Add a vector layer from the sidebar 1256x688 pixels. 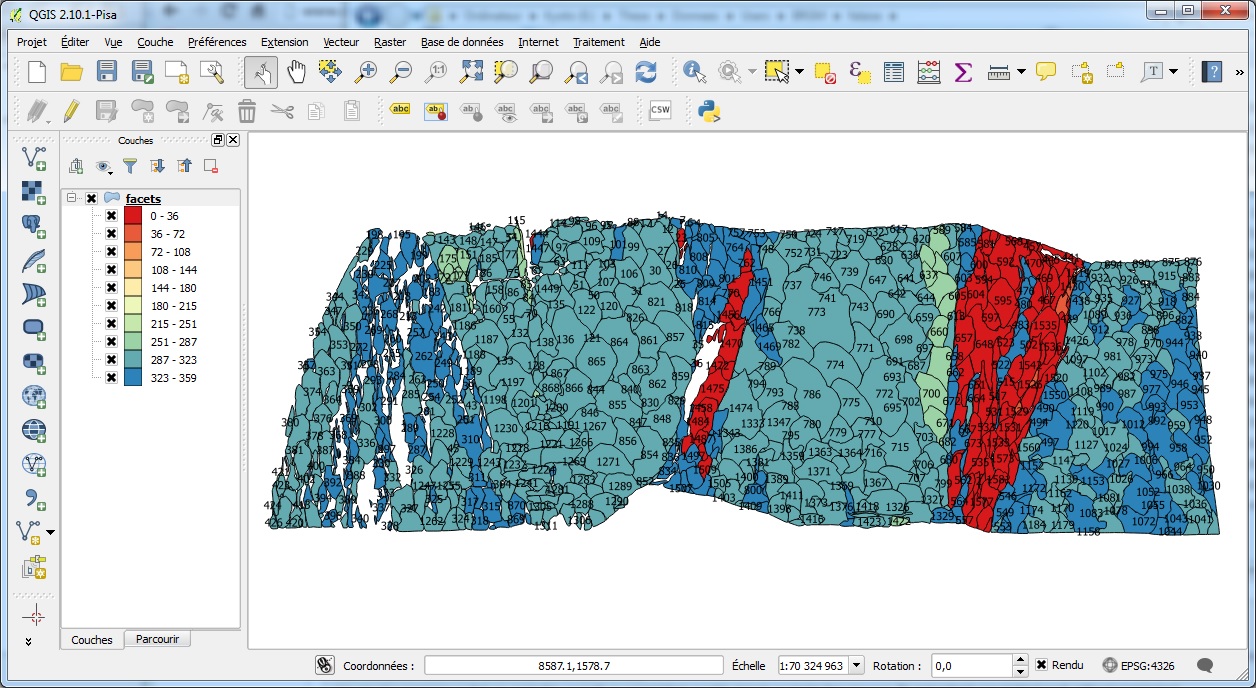pos(34,157)
